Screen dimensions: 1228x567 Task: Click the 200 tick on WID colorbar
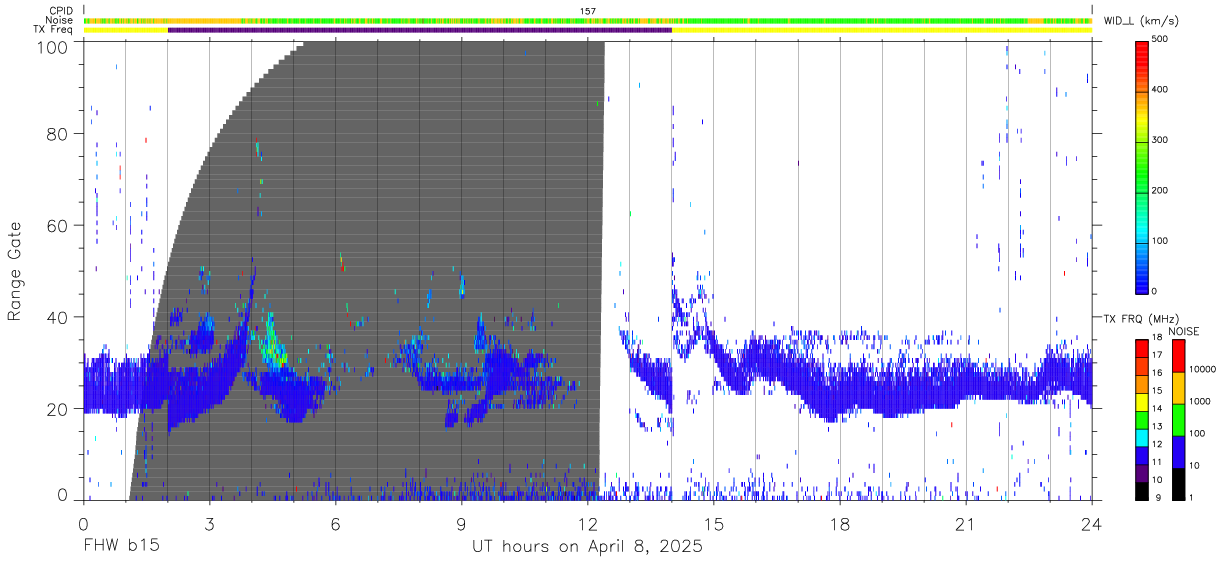point(1162,190)
